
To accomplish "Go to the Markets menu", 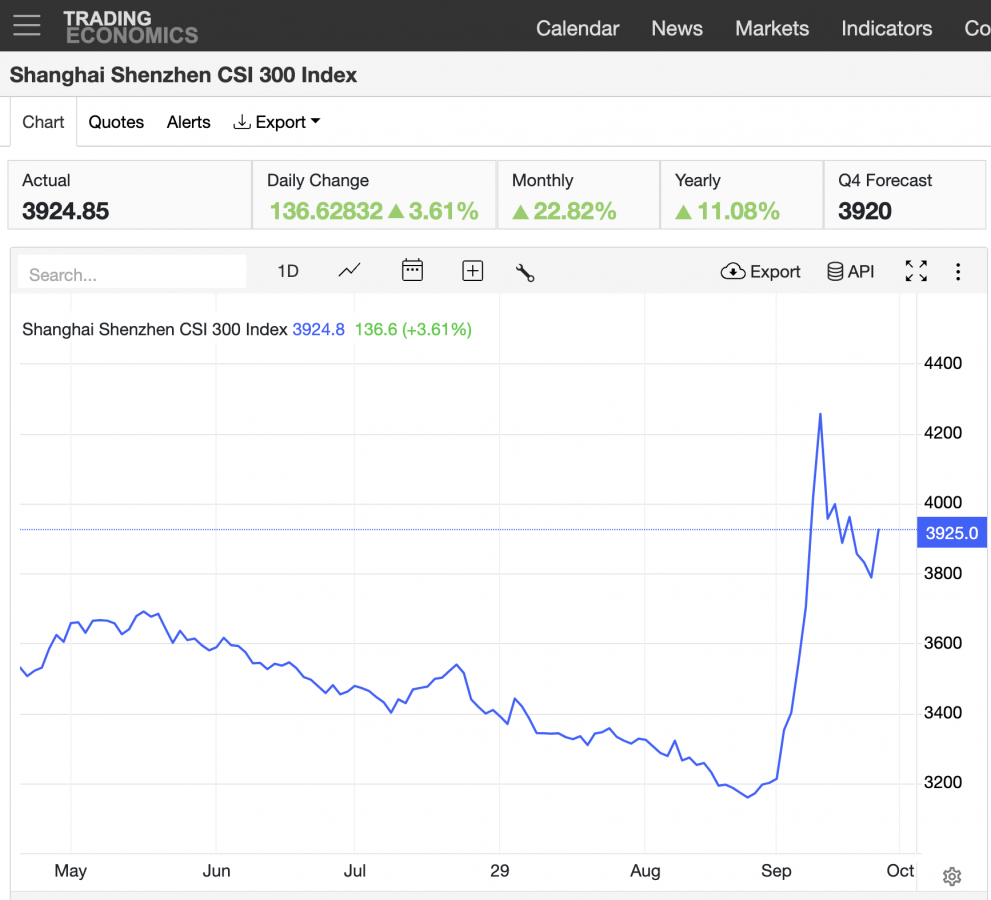I will 772,28.
